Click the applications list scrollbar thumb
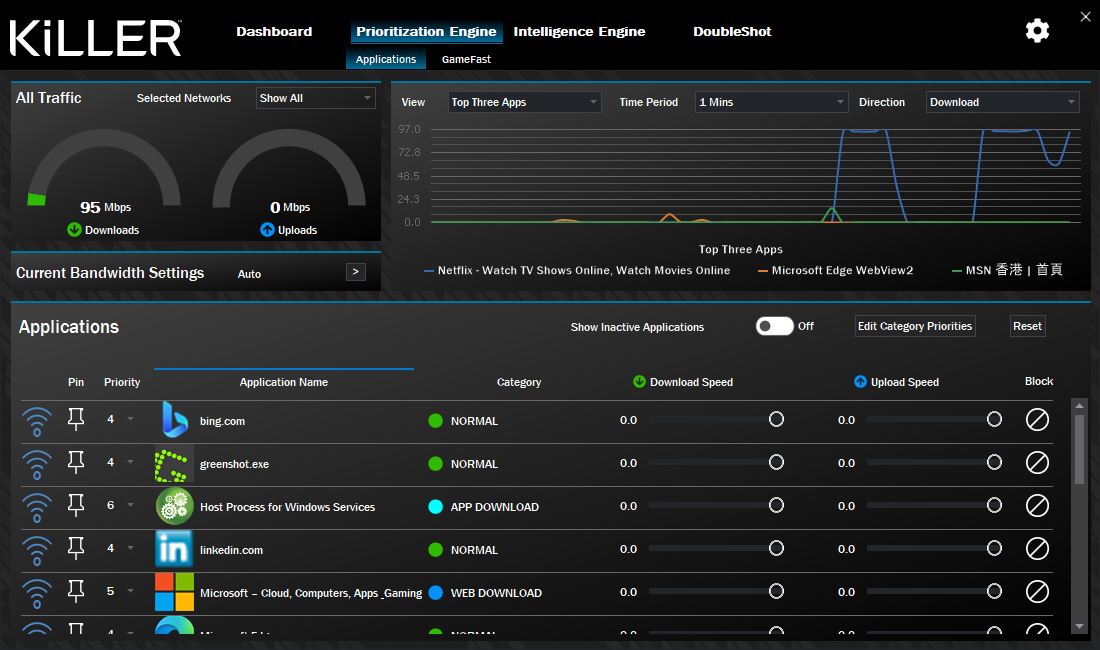 1079,449
